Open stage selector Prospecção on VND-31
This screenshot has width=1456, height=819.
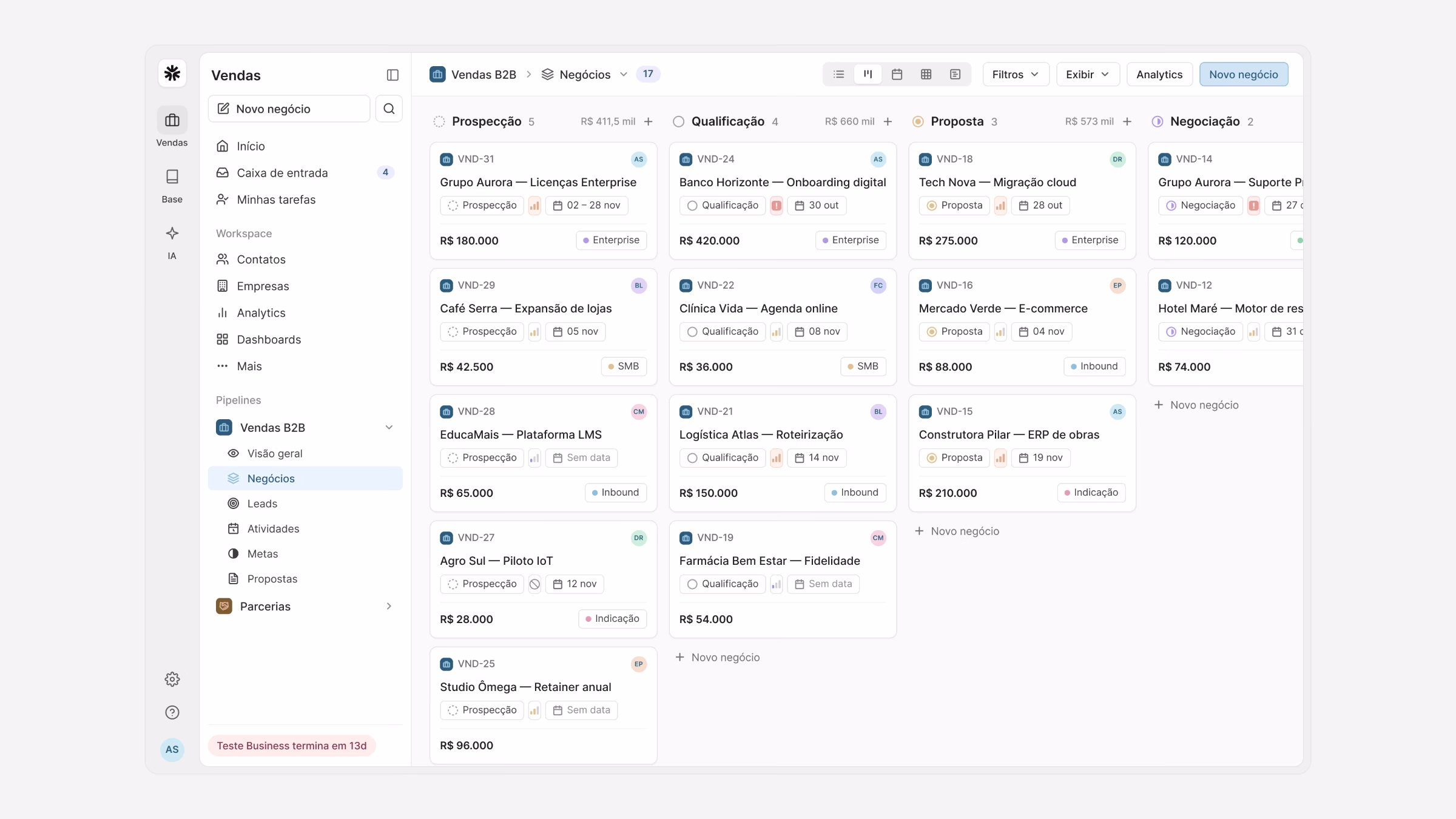click(x=482, y=206)
